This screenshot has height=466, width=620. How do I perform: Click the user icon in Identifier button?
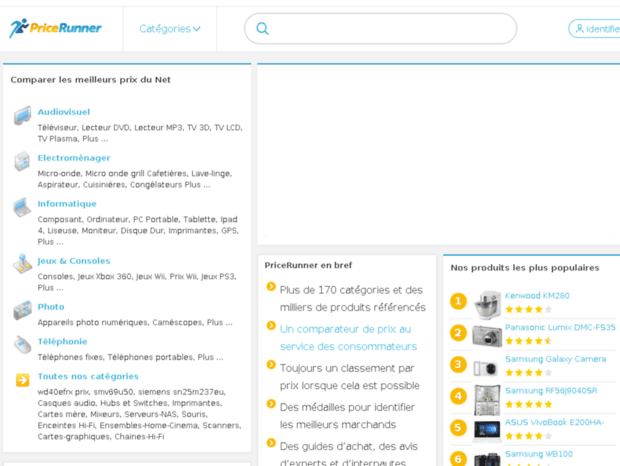pyautogui.click(x=579, y=28)
